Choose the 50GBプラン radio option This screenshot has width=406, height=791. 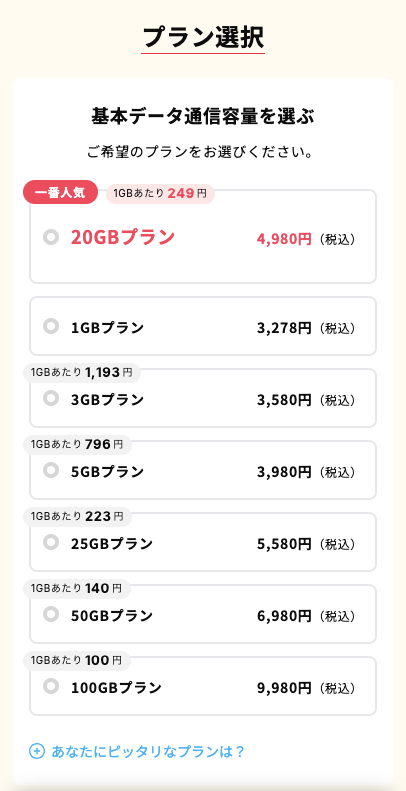(x=51, y=614)
